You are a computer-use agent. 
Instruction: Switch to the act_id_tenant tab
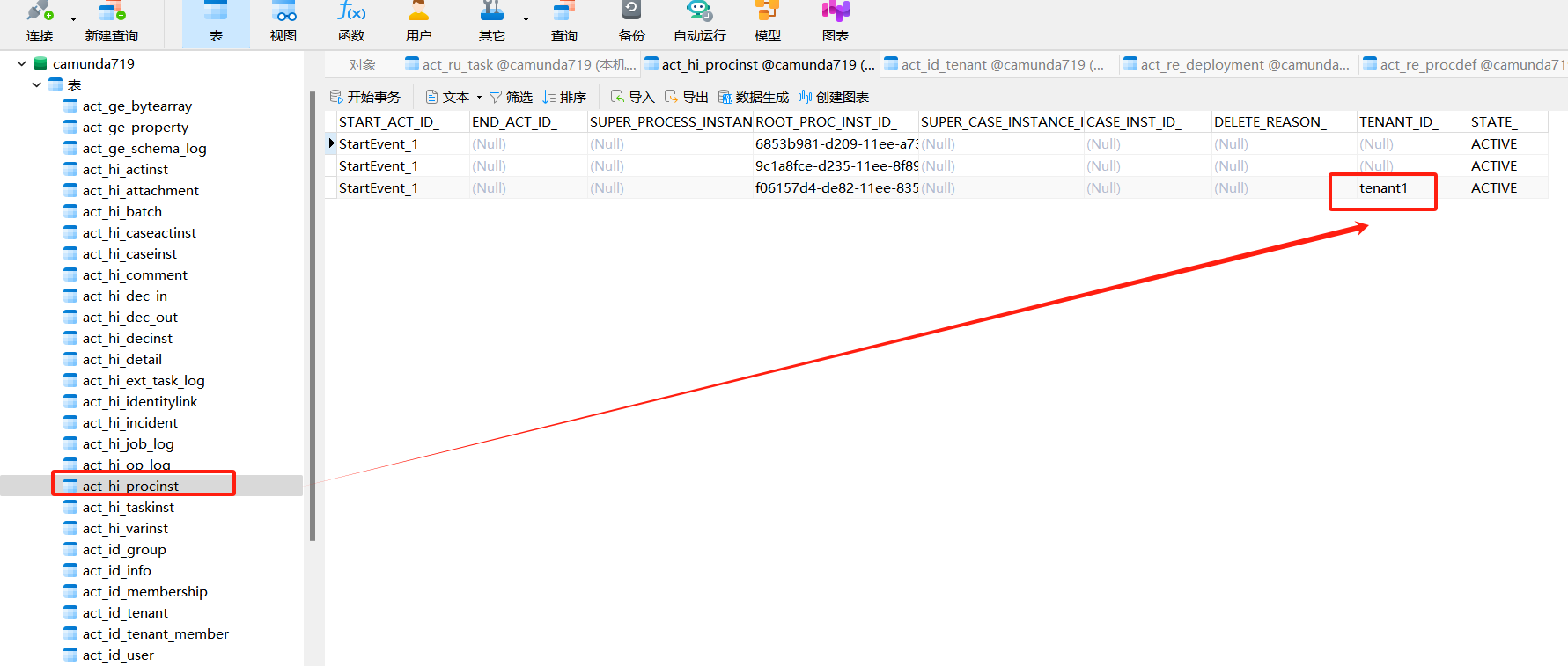999,64
